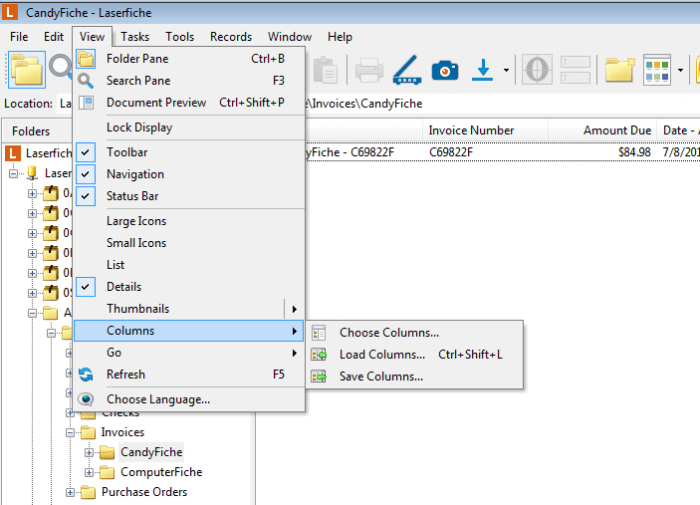Expand the ComputerFiche folder node
Screen dimensions: 700x505
click(x=89, y=472)
